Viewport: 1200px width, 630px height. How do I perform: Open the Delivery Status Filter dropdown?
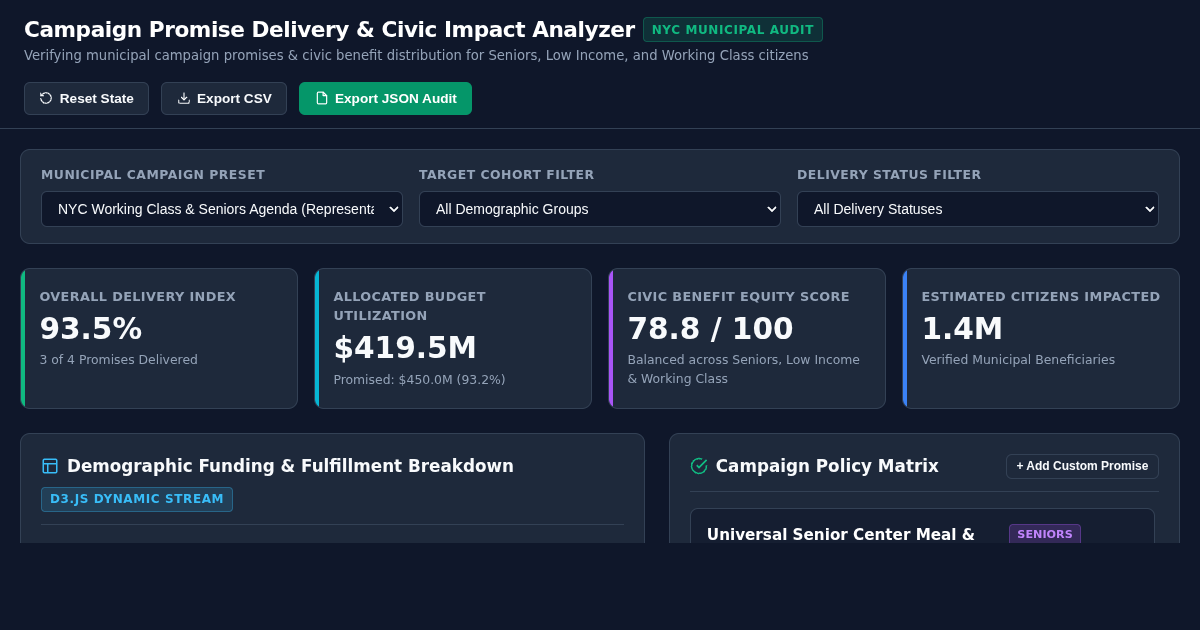[978, 209]
